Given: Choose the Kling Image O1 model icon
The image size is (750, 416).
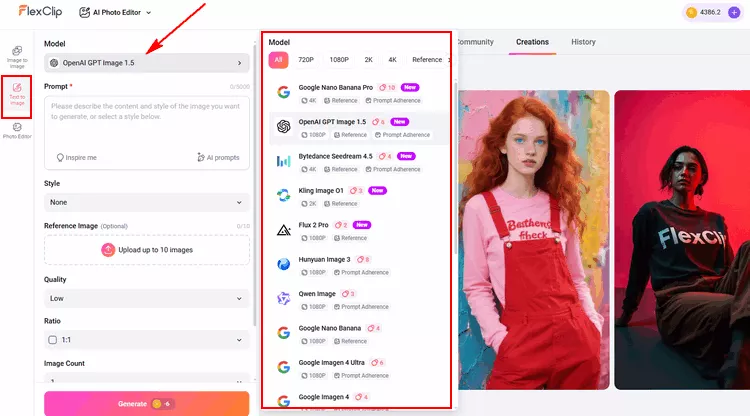Looking at the screenshot, I should (283, 195).
